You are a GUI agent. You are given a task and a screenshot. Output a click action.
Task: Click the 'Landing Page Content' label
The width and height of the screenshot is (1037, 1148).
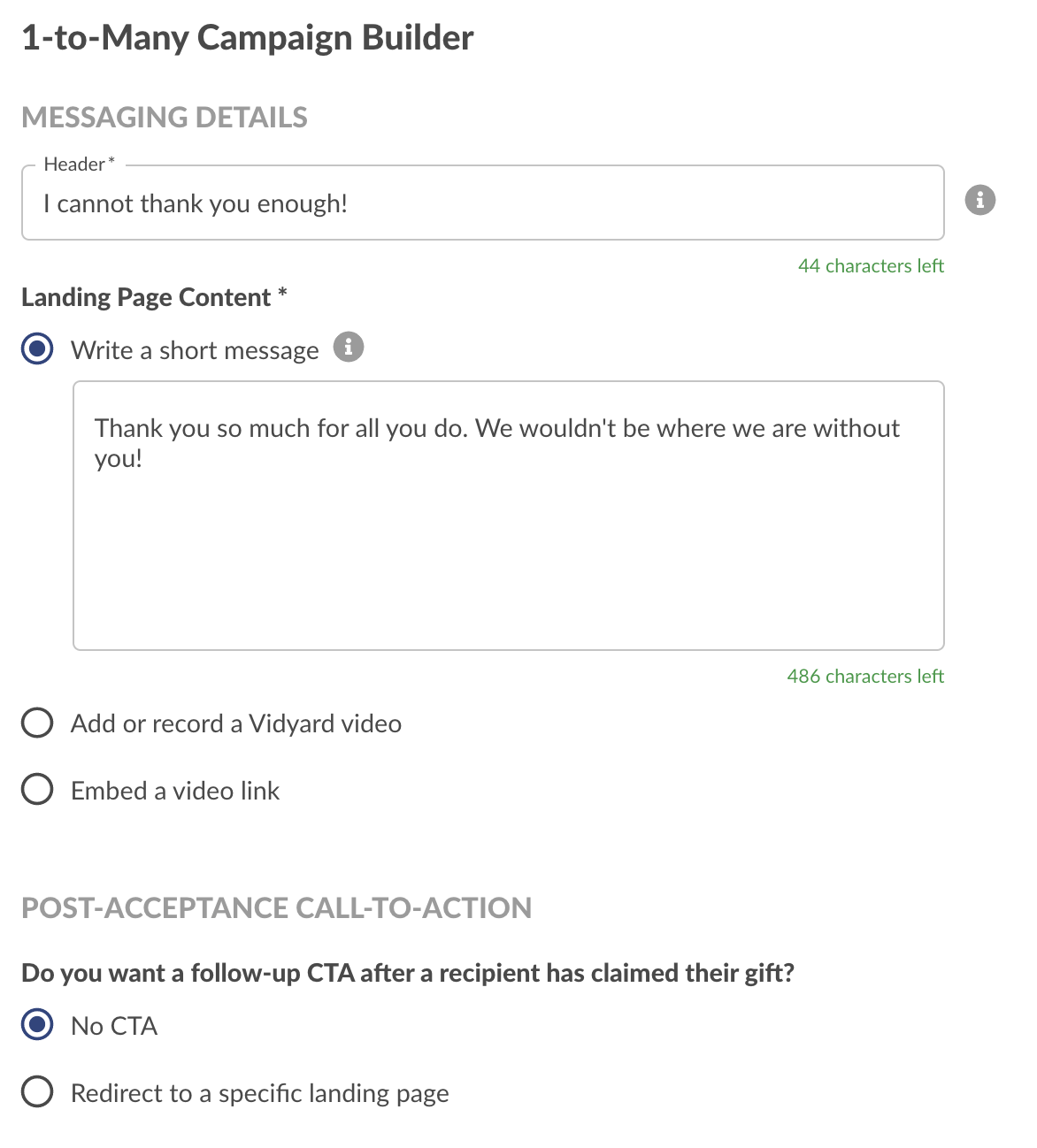[146, 297]
